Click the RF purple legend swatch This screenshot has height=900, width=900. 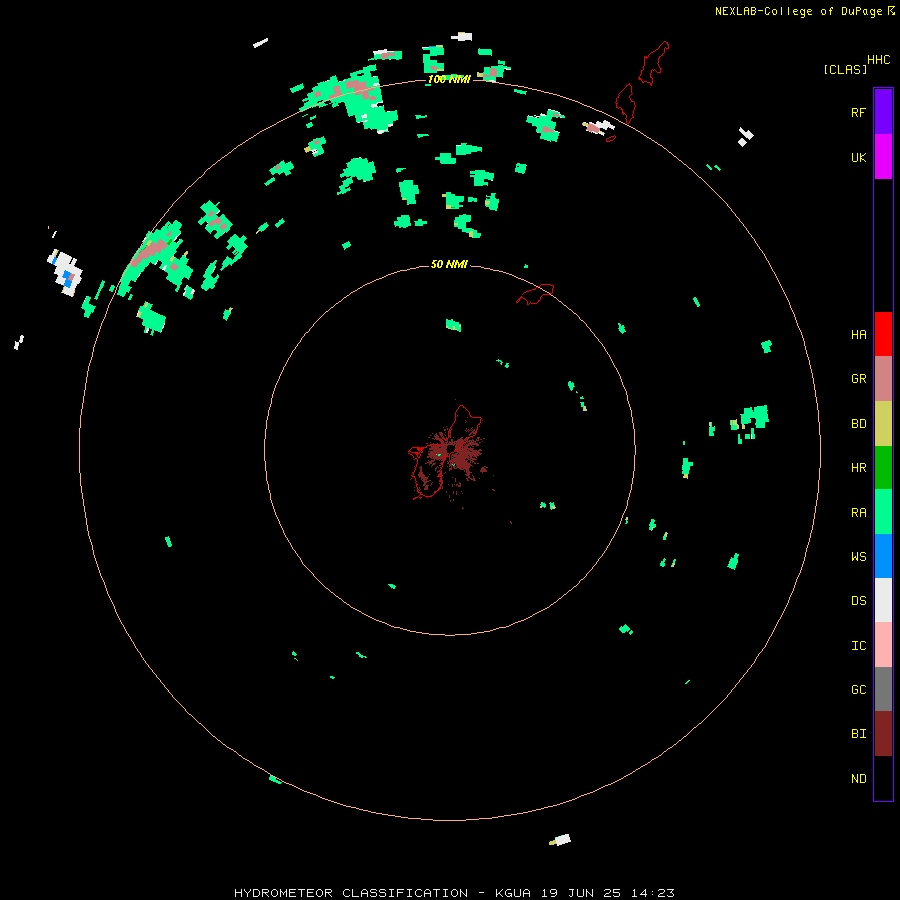coord(883,112)
